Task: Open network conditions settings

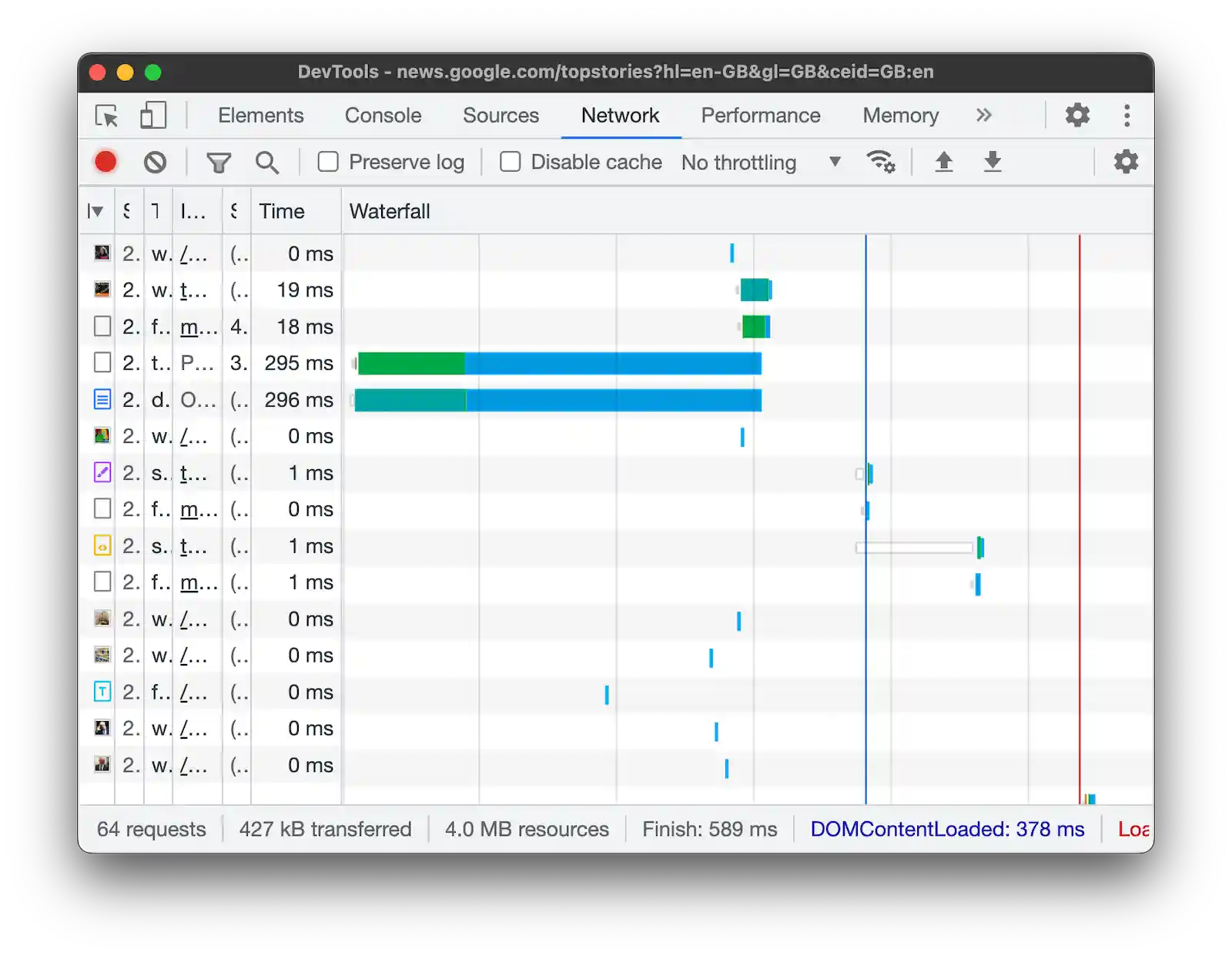Action: pos(882,162)
